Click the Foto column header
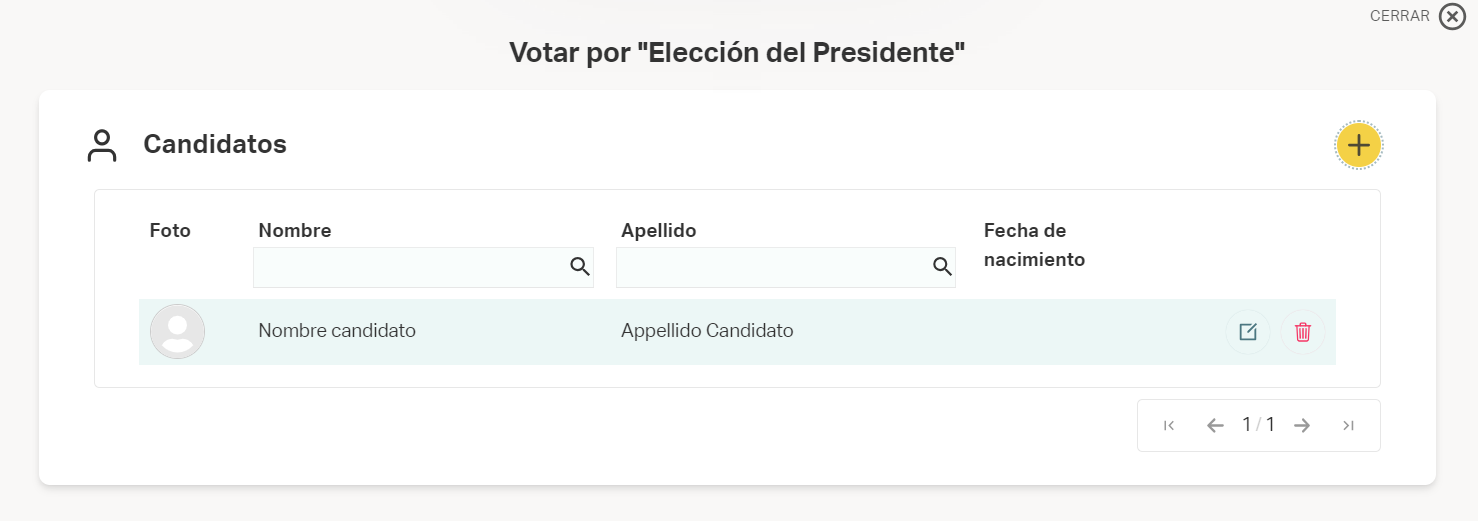 (x=170, y=231)
